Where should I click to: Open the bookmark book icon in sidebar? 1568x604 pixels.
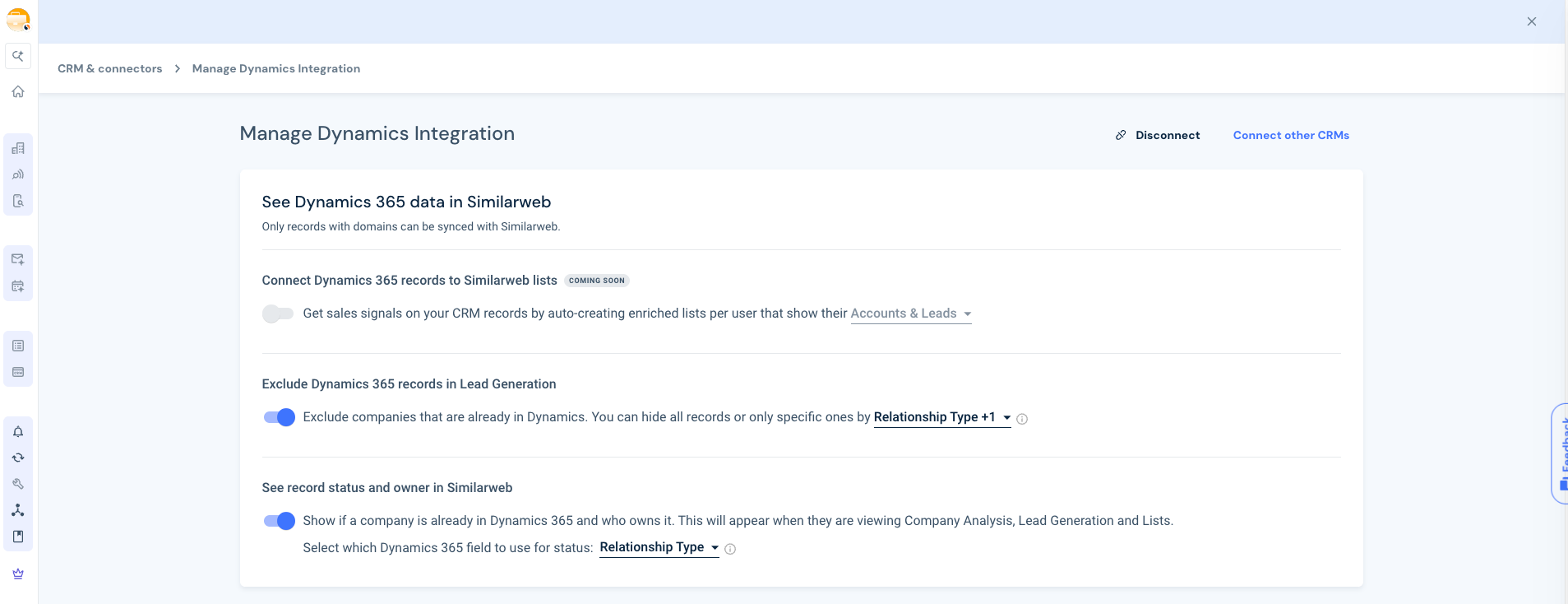[18, 537]
